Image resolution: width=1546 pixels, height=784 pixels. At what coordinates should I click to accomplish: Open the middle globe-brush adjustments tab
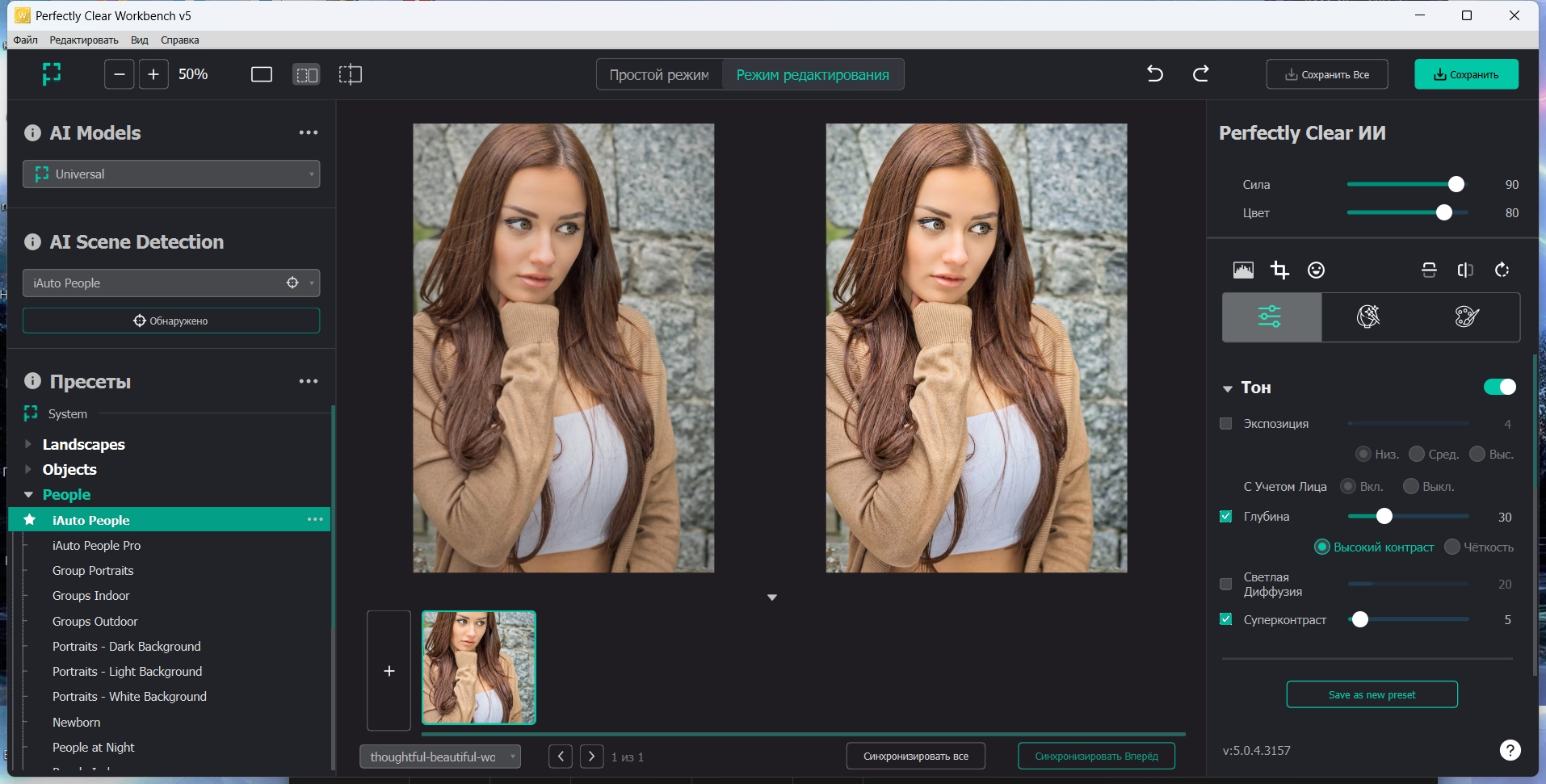point(1369,317)
